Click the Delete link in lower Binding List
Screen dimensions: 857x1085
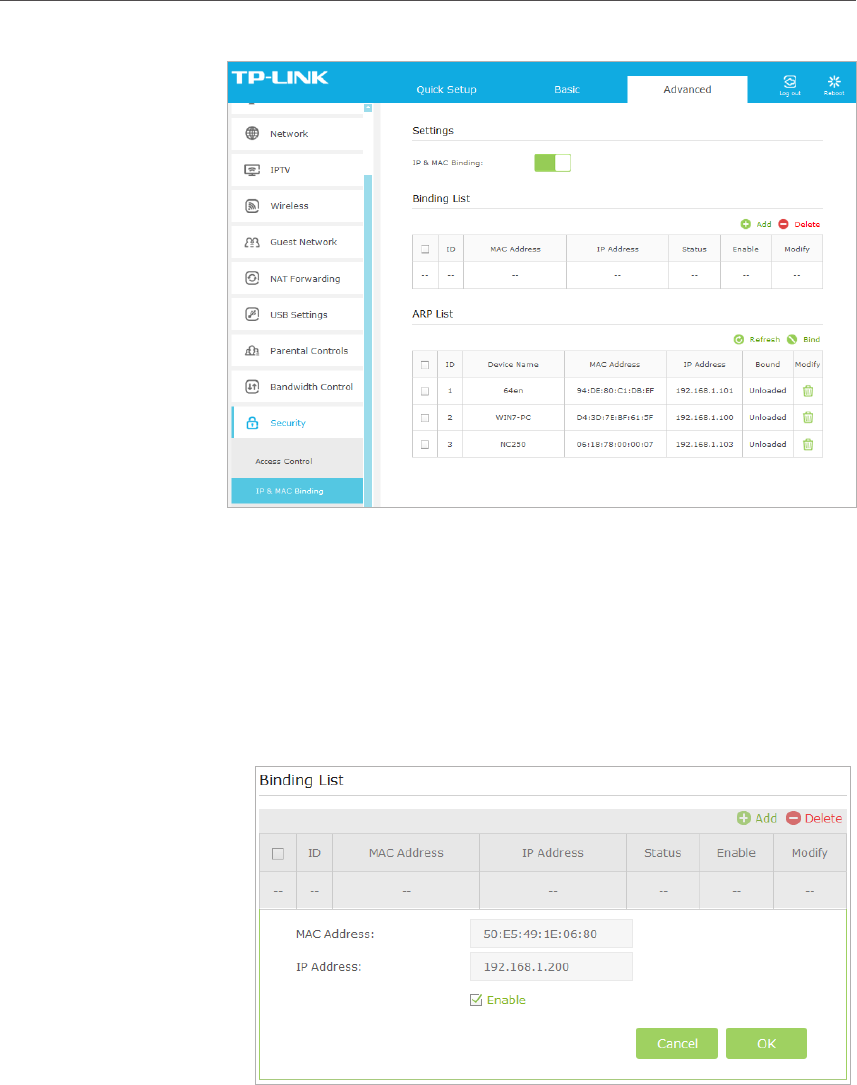pyautogui.click(x=823, y=818)
